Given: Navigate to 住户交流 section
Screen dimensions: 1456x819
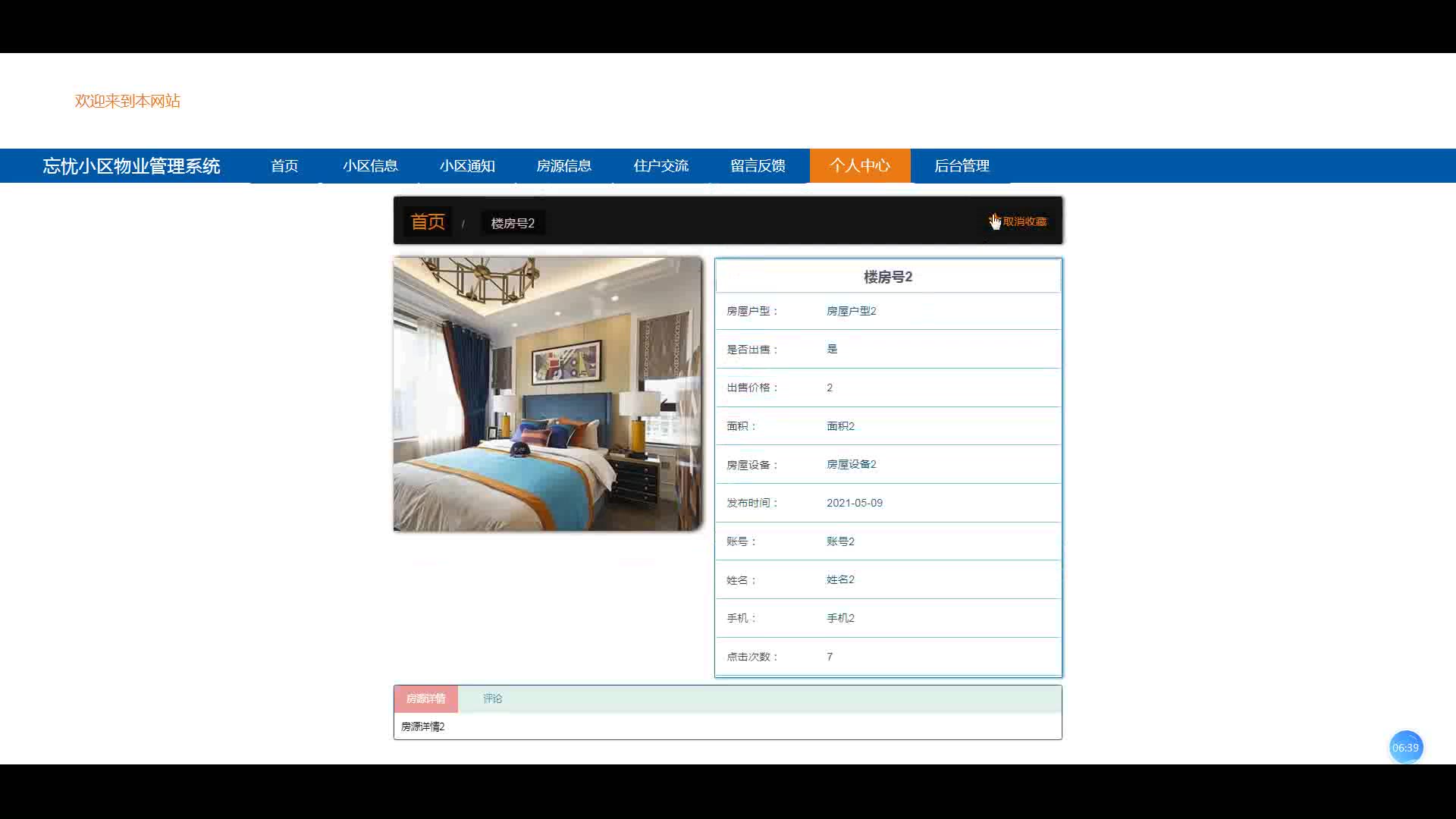Looking at the screenshot, I should [x=661, y=166].
